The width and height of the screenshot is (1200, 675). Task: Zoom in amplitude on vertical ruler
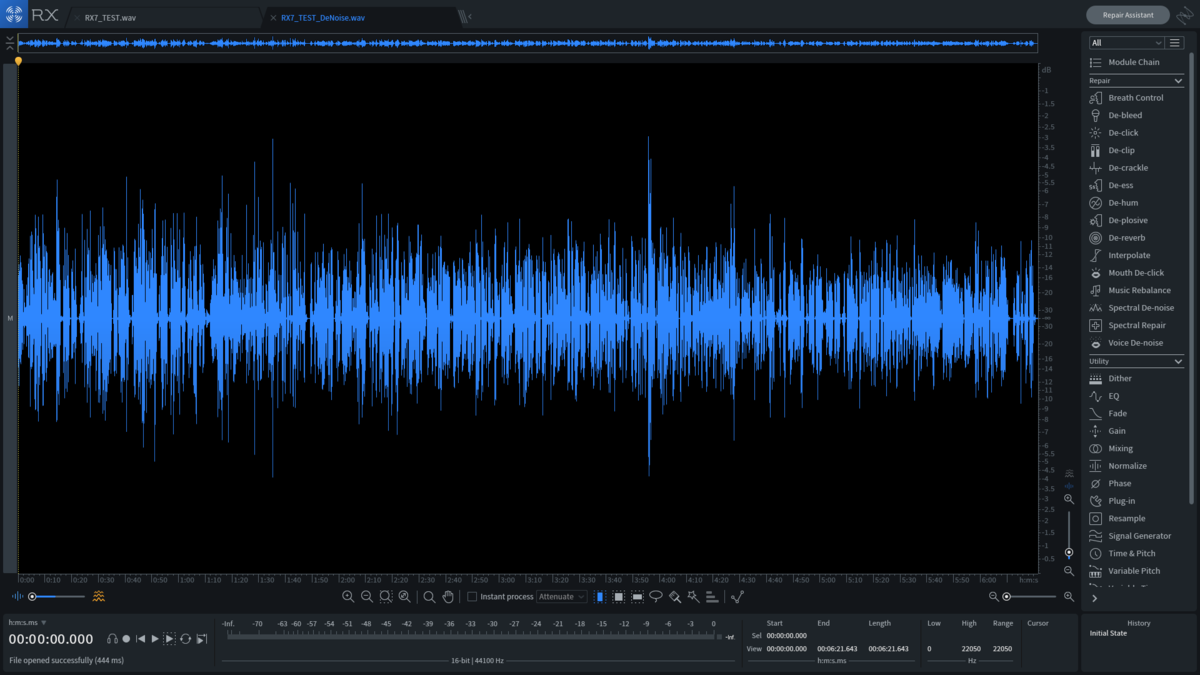tap(1069, 499)
